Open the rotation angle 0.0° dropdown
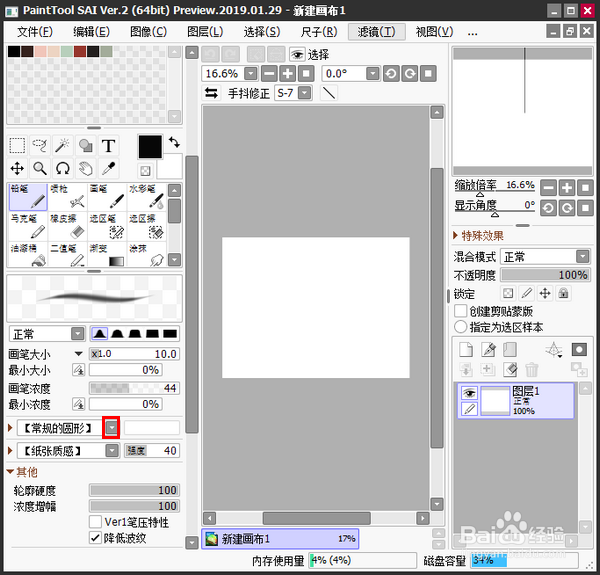600x575 pixels. click(372, 73)
